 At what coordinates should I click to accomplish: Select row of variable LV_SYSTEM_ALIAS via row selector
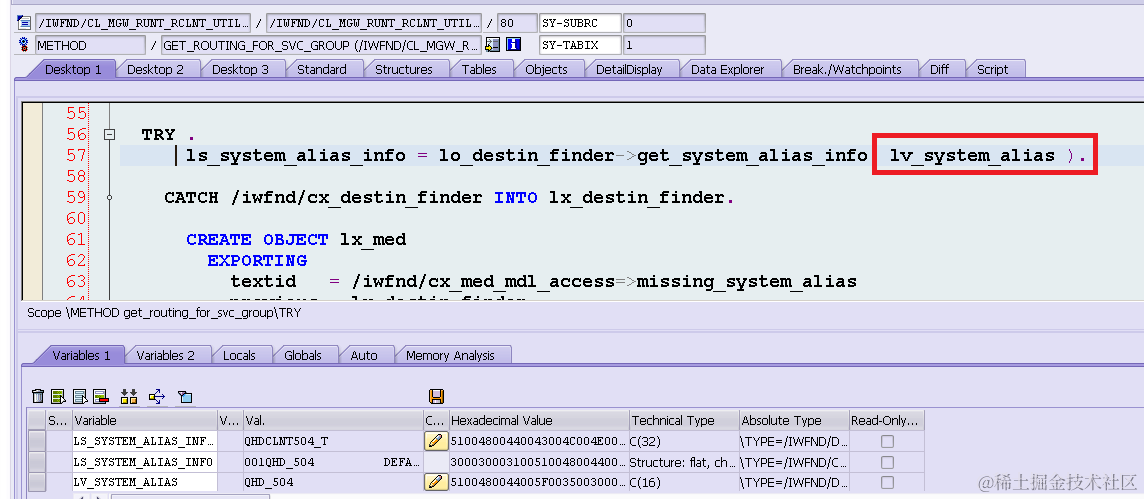[36, 482]
